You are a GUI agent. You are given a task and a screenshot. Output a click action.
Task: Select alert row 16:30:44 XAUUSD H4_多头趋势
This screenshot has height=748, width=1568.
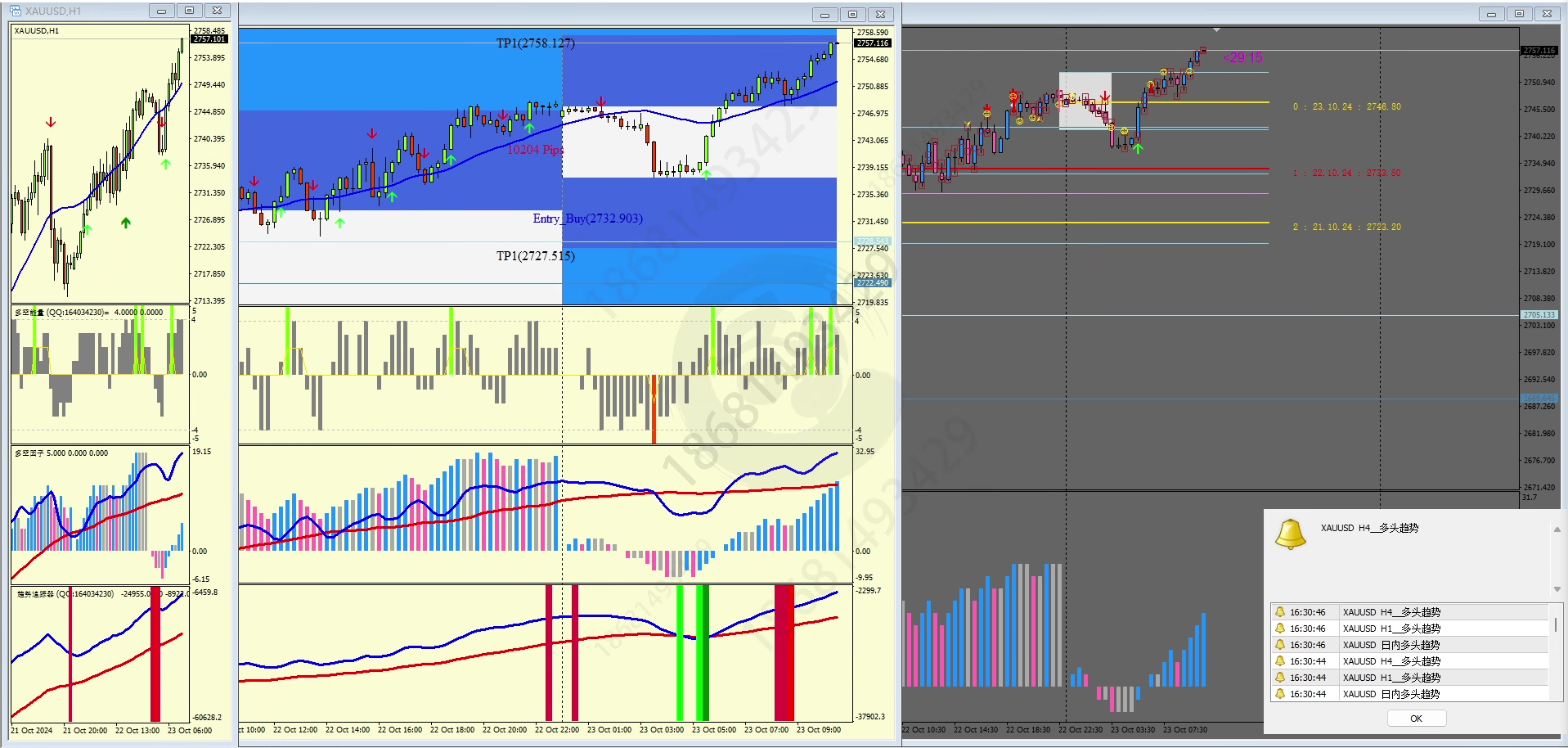click(1410, 661)
